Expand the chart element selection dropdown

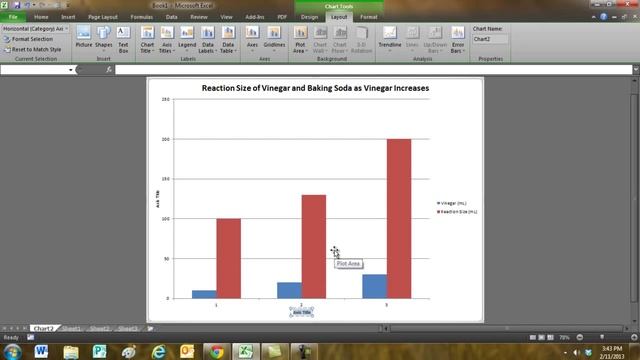[x=67, y=29]
